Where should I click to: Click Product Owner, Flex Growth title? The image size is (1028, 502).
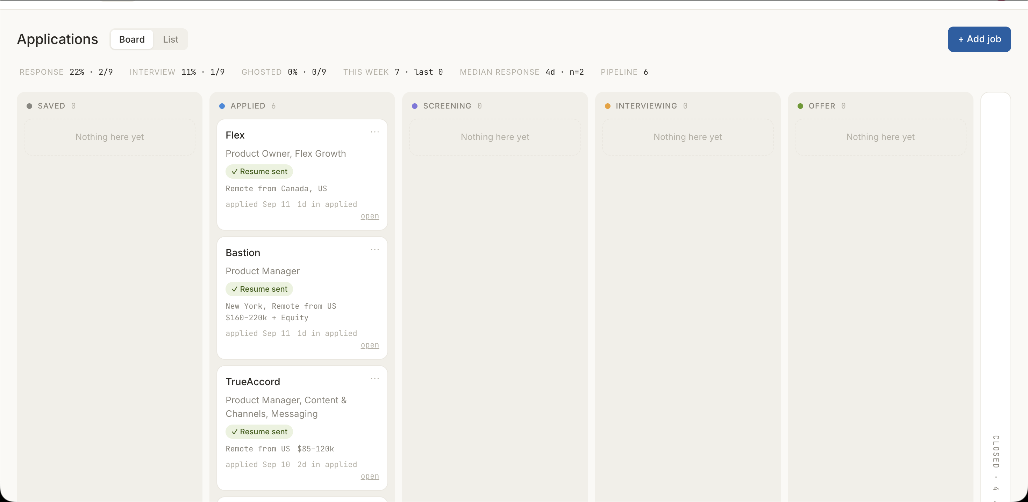point(286,153)
